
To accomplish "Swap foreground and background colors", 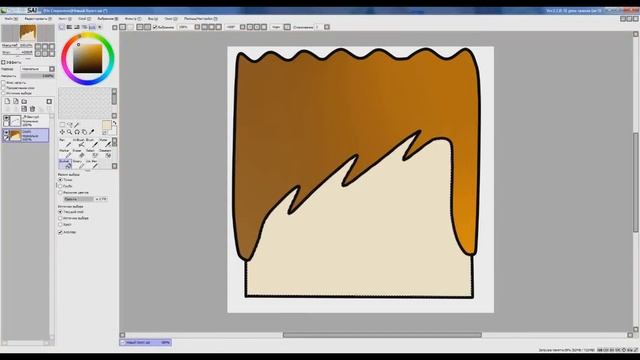I will [114, 123].
